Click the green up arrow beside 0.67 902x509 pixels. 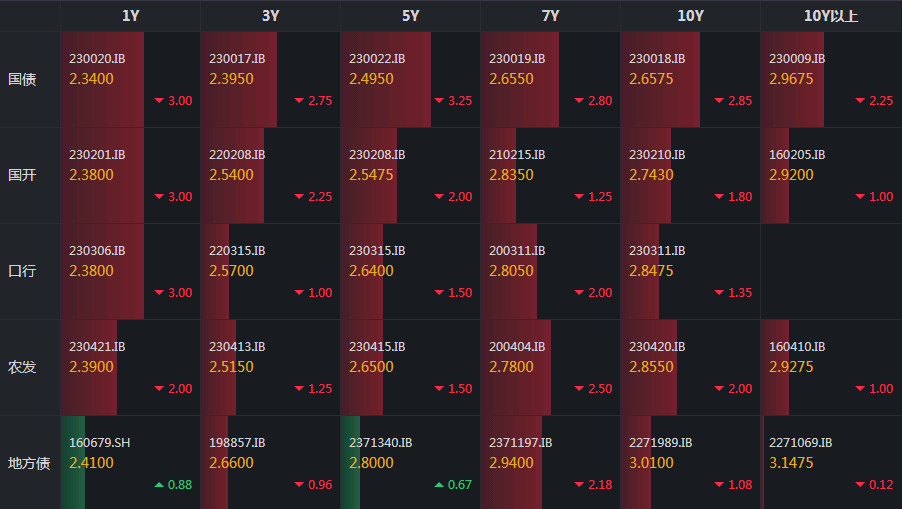coord(439,485)
